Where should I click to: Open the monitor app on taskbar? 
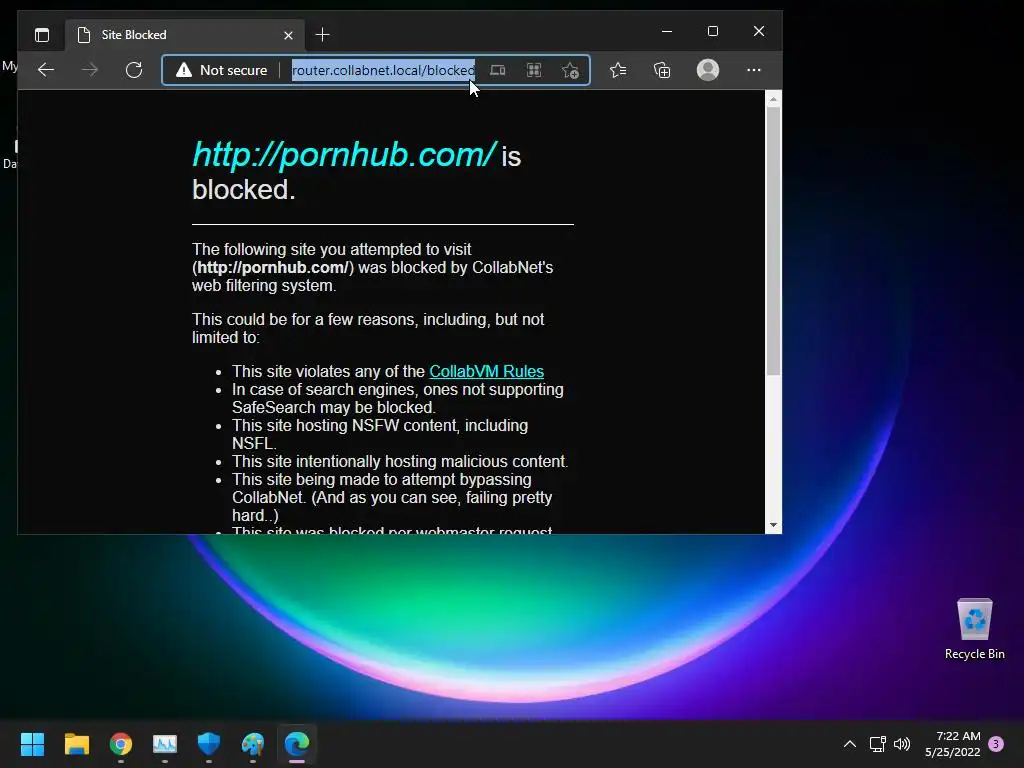[165, 744]
